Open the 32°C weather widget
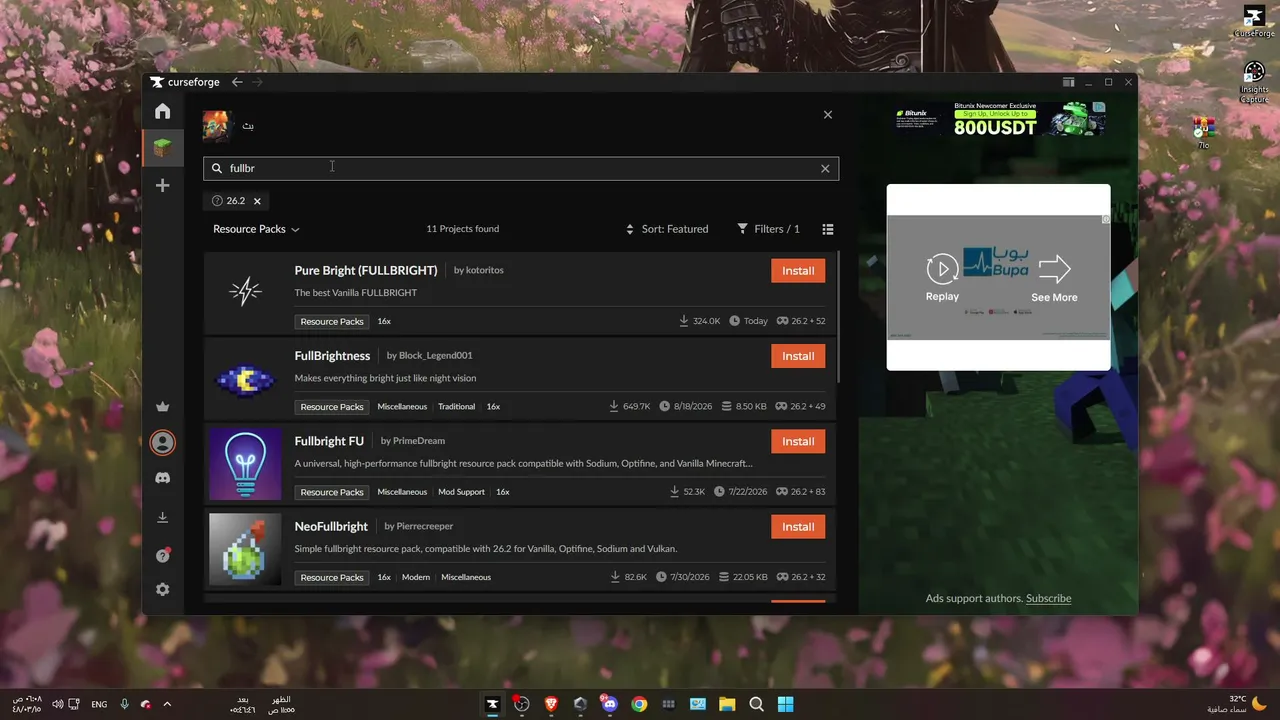The height and width of the screenshot is (720, 1280). pos(1238,704)
